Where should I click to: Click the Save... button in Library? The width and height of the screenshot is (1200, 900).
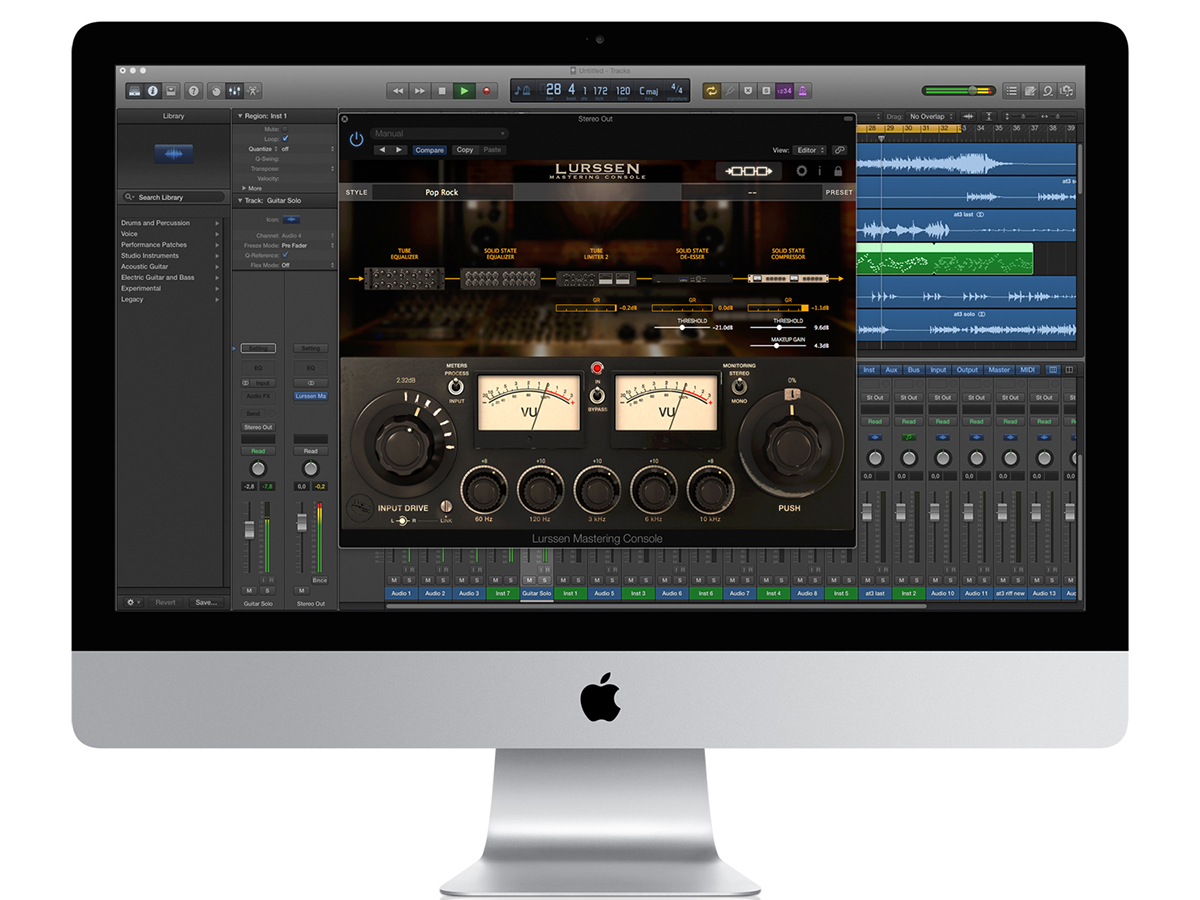(206, 602)
